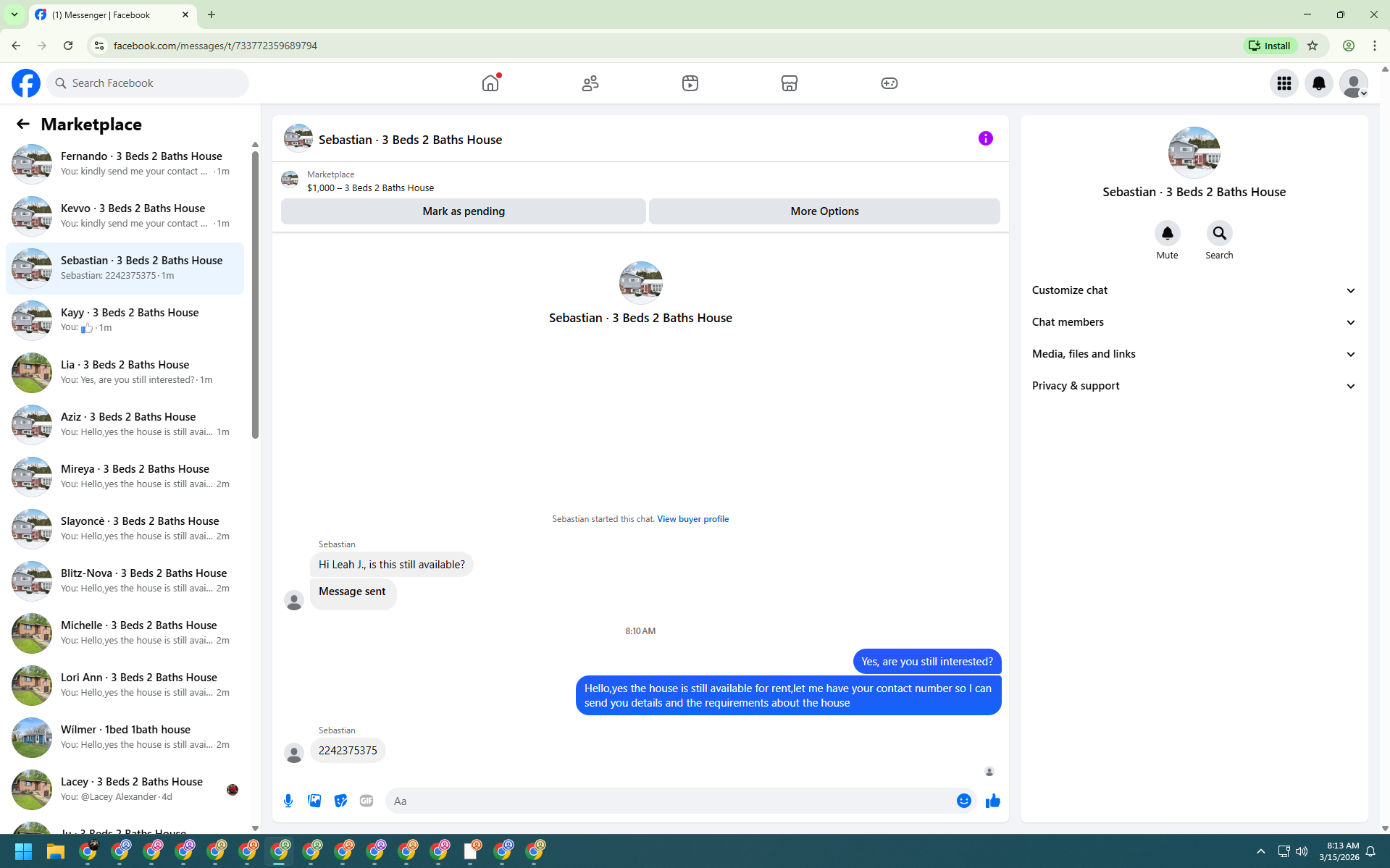The image size is (1390, 868).
Task: Open the emoji picker in message box
Action: pos(964,801)
